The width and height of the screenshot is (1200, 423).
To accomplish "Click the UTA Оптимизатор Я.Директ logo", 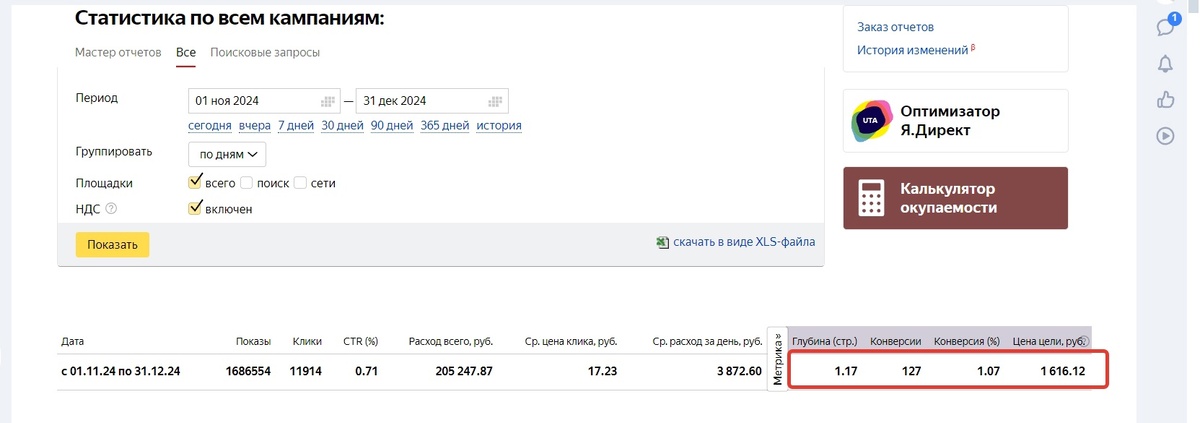I will pos(871,121).
